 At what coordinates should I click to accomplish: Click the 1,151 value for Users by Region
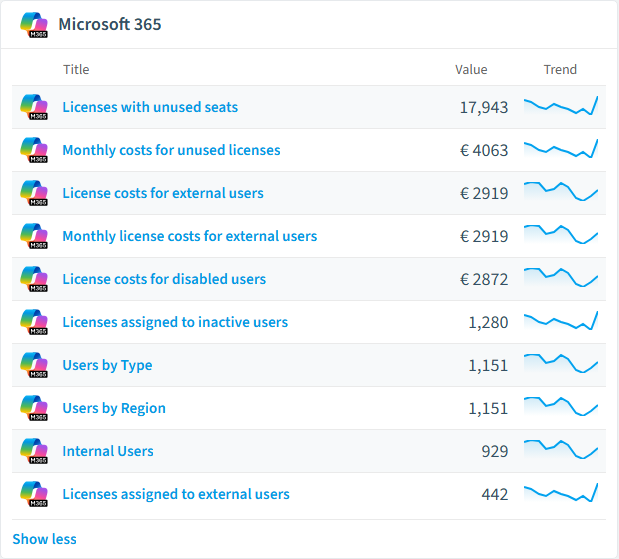488,409
